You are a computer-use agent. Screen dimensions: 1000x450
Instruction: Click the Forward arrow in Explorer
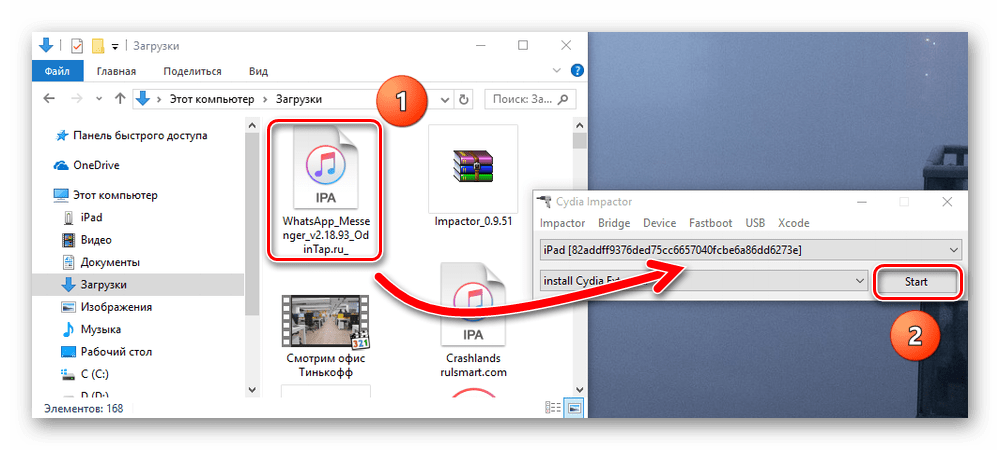(x=76, y=99)
